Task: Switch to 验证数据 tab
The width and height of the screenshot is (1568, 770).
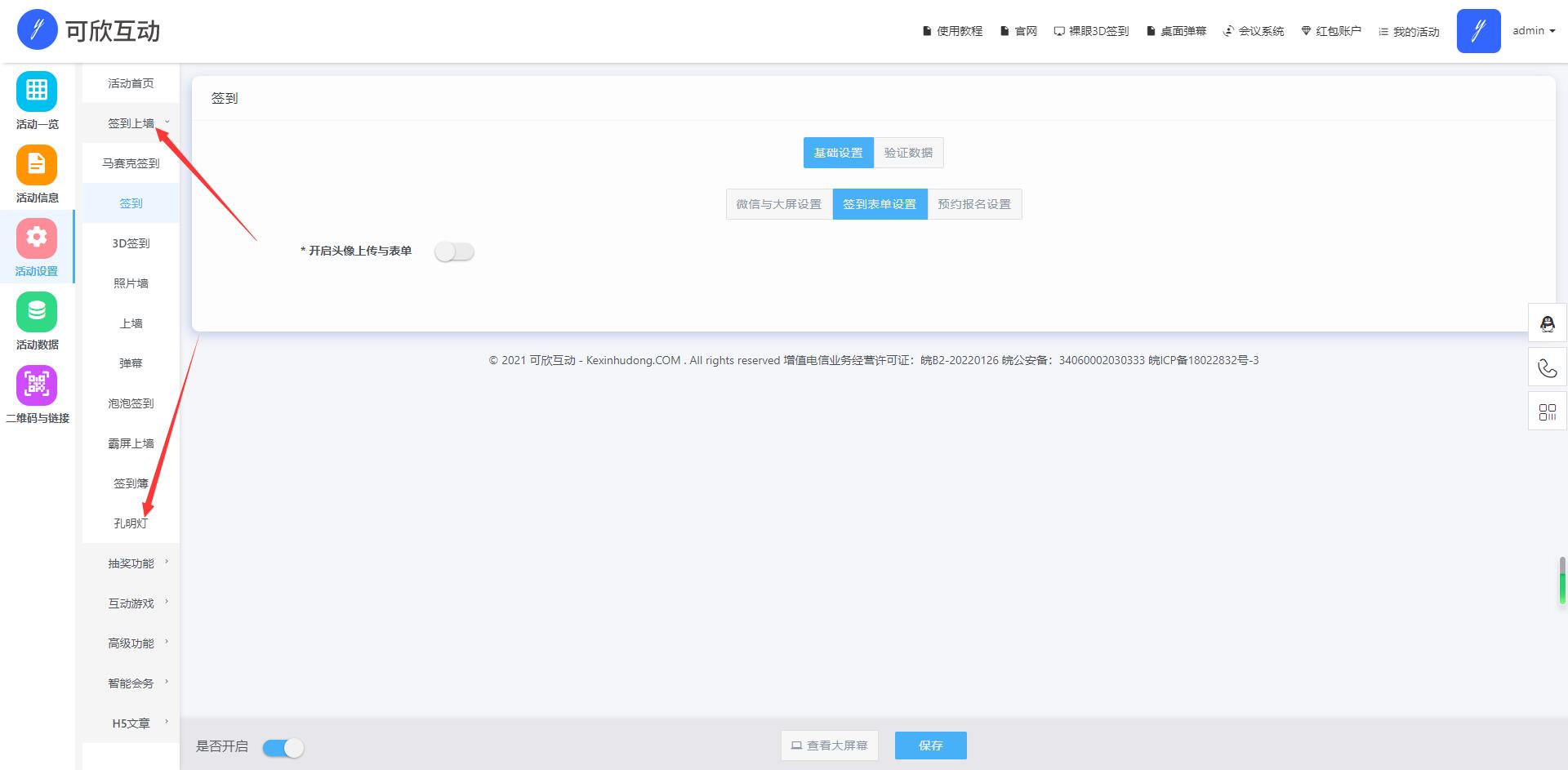Action: [908, 153]
